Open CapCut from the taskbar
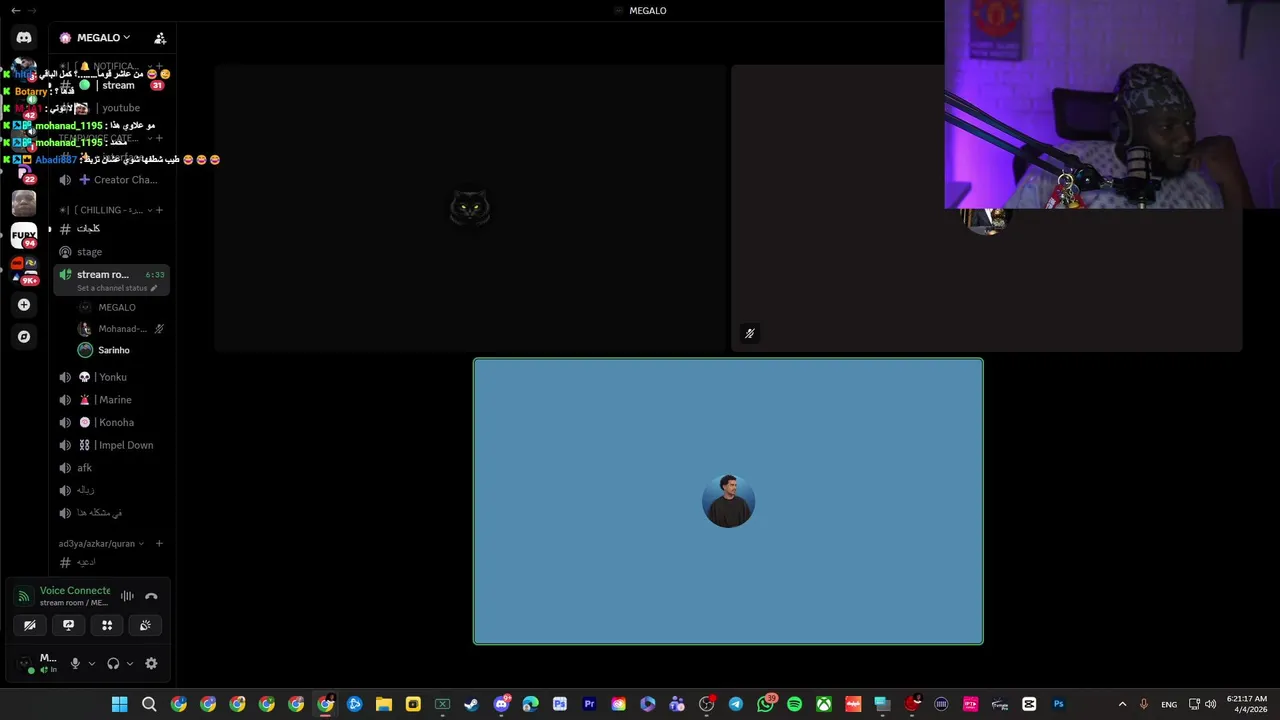Image resolution: width=1280 pixels, height=720 pixels. (x=1029, y=704)
